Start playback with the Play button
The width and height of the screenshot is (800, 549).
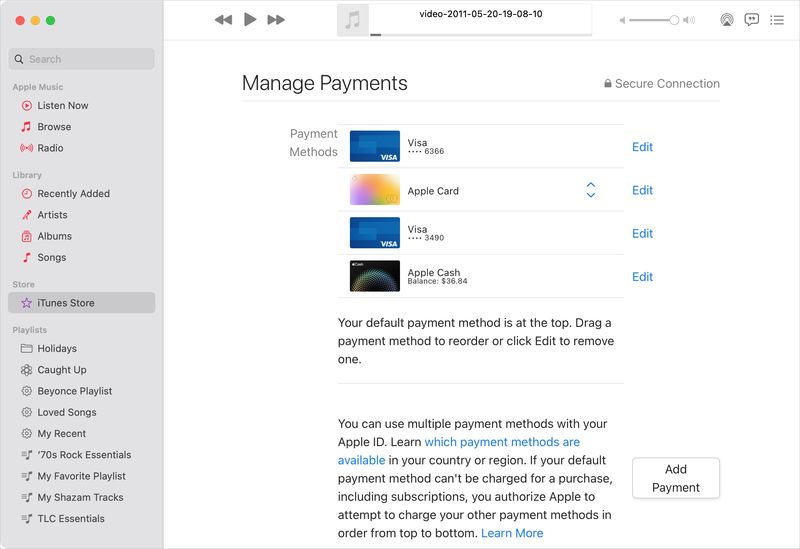point(250,19)
